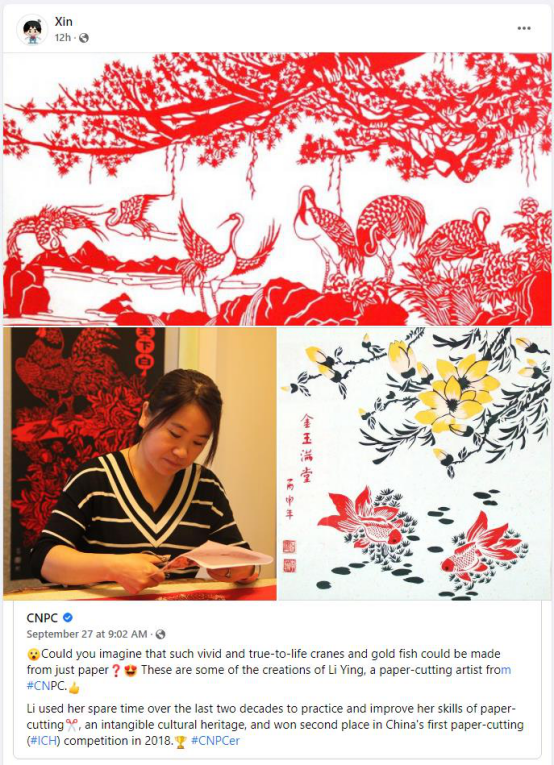Click the heart-eyes emoji before 'These are'

(130, 671)
